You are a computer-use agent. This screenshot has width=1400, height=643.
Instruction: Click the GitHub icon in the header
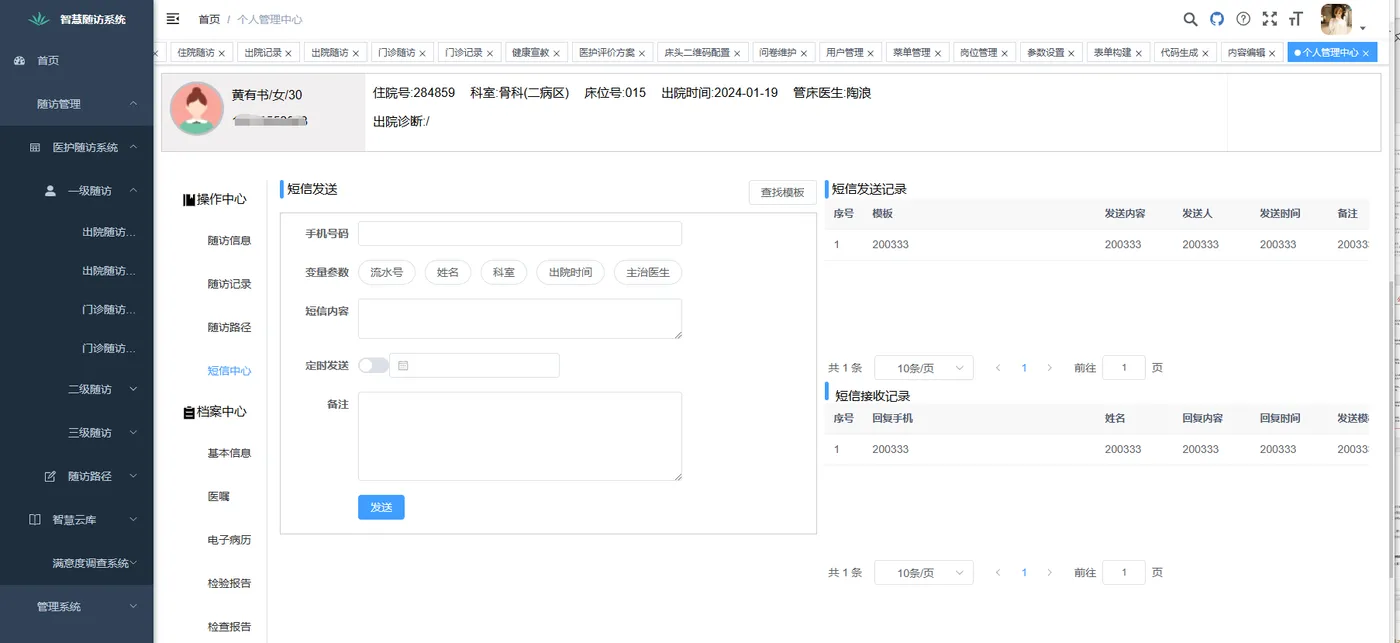click(1216, 18)
